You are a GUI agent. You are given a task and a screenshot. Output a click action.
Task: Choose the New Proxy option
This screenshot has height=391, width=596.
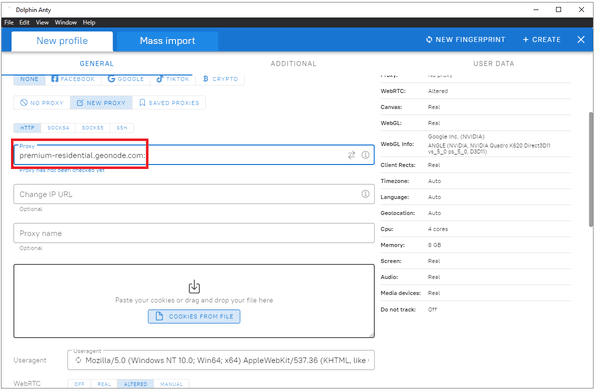coord(101,103)
